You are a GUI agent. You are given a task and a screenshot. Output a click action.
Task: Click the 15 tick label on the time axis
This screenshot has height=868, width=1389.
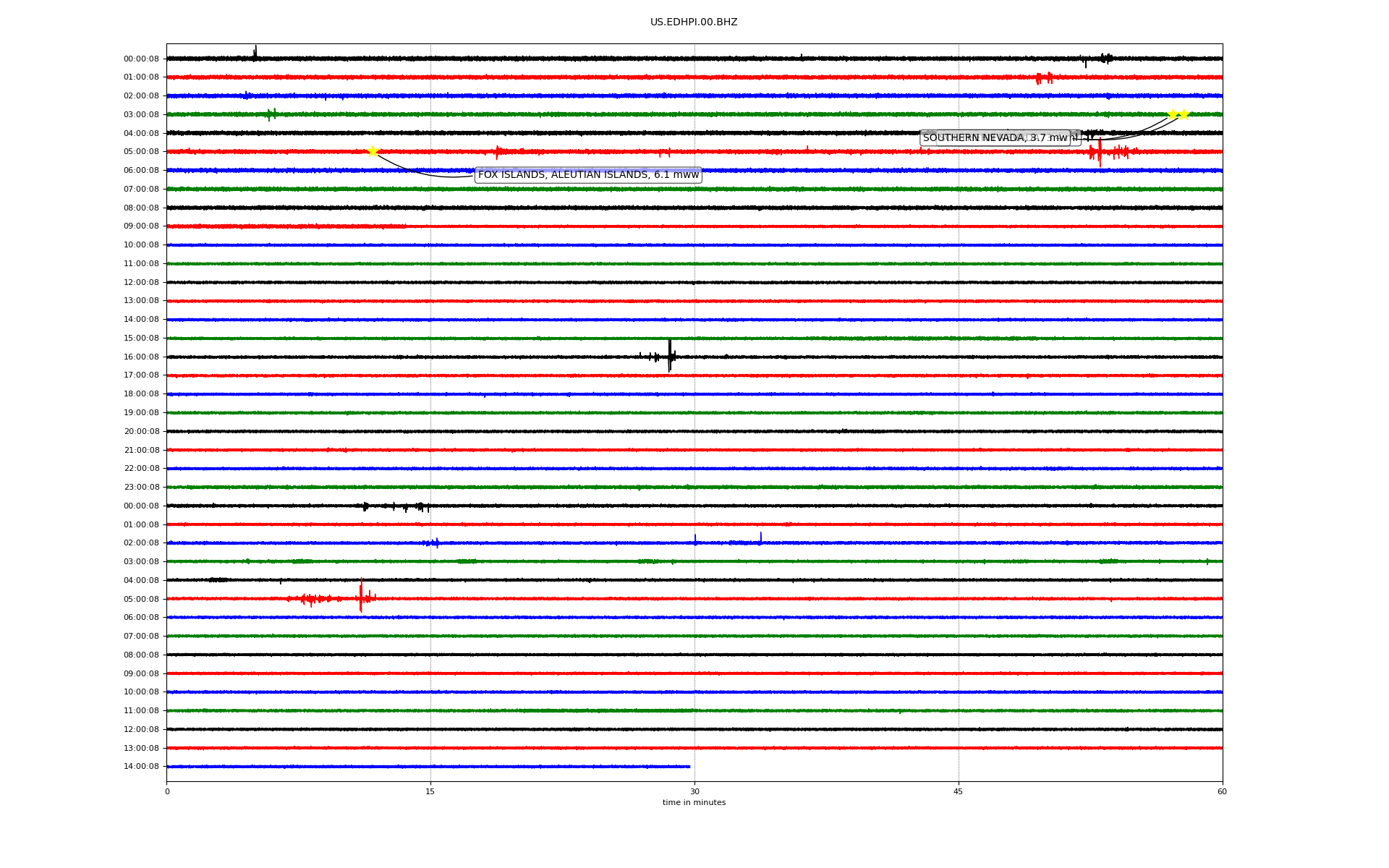tap(430, 791)
